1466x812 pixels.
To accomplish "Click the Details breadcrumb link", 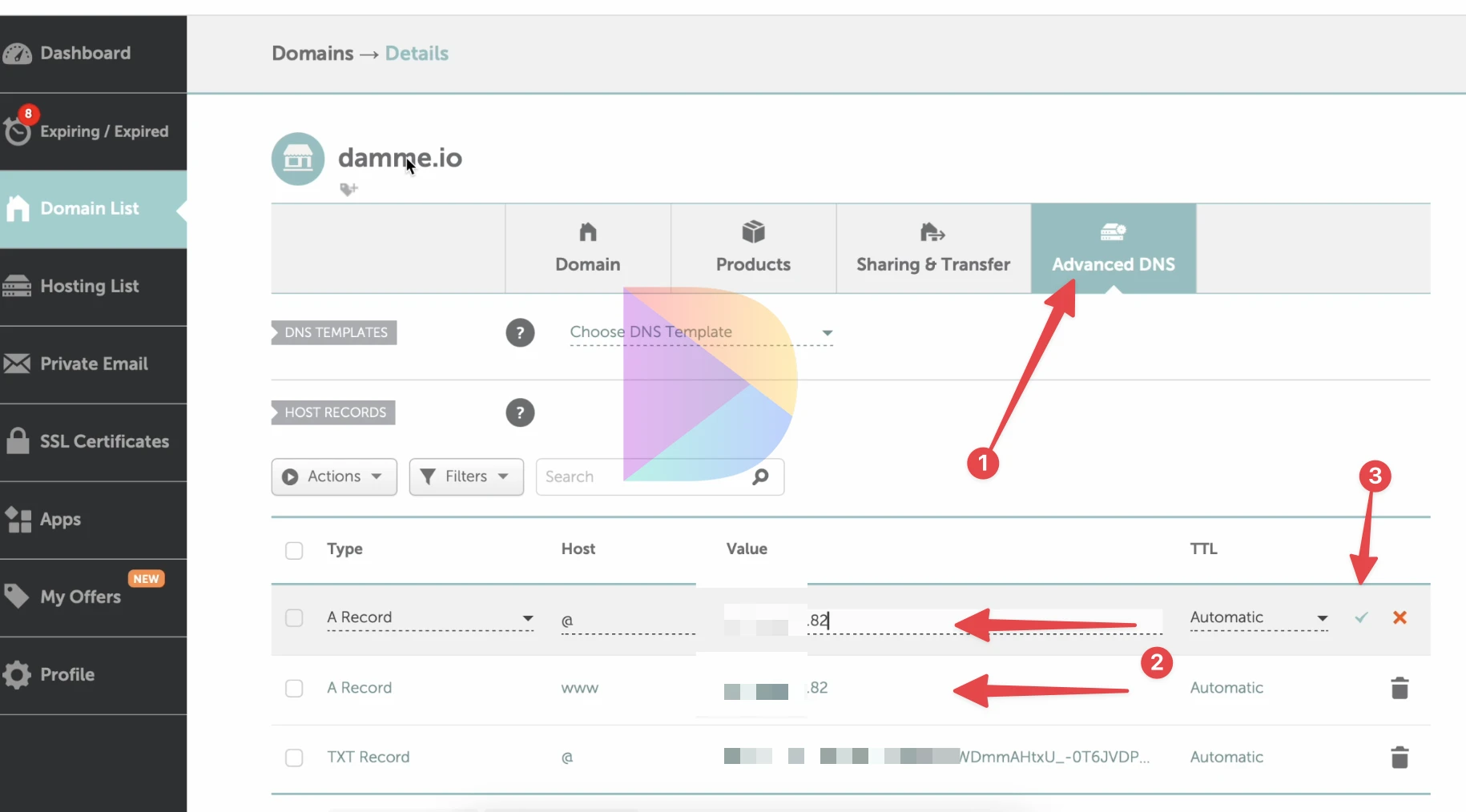I will pos(417,54).
